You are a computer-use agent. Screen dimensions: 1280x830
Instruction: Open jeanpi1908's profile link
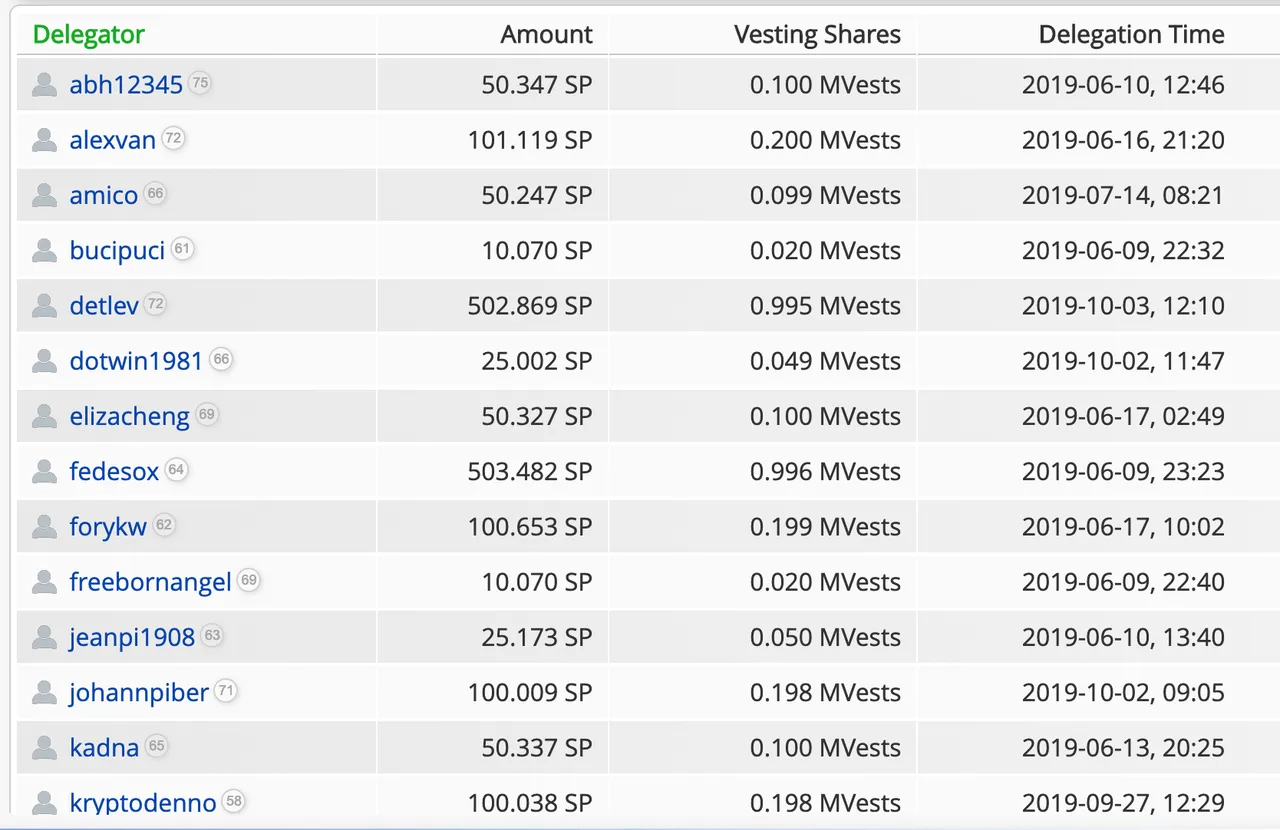pos(132,637)
